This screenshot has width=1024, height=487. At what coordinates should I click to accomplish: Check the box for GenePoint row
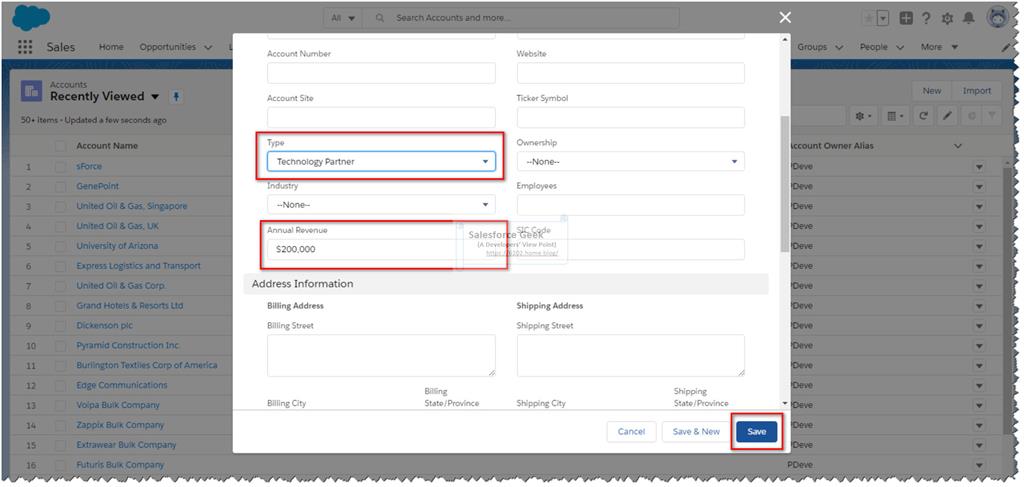point(61,186)
